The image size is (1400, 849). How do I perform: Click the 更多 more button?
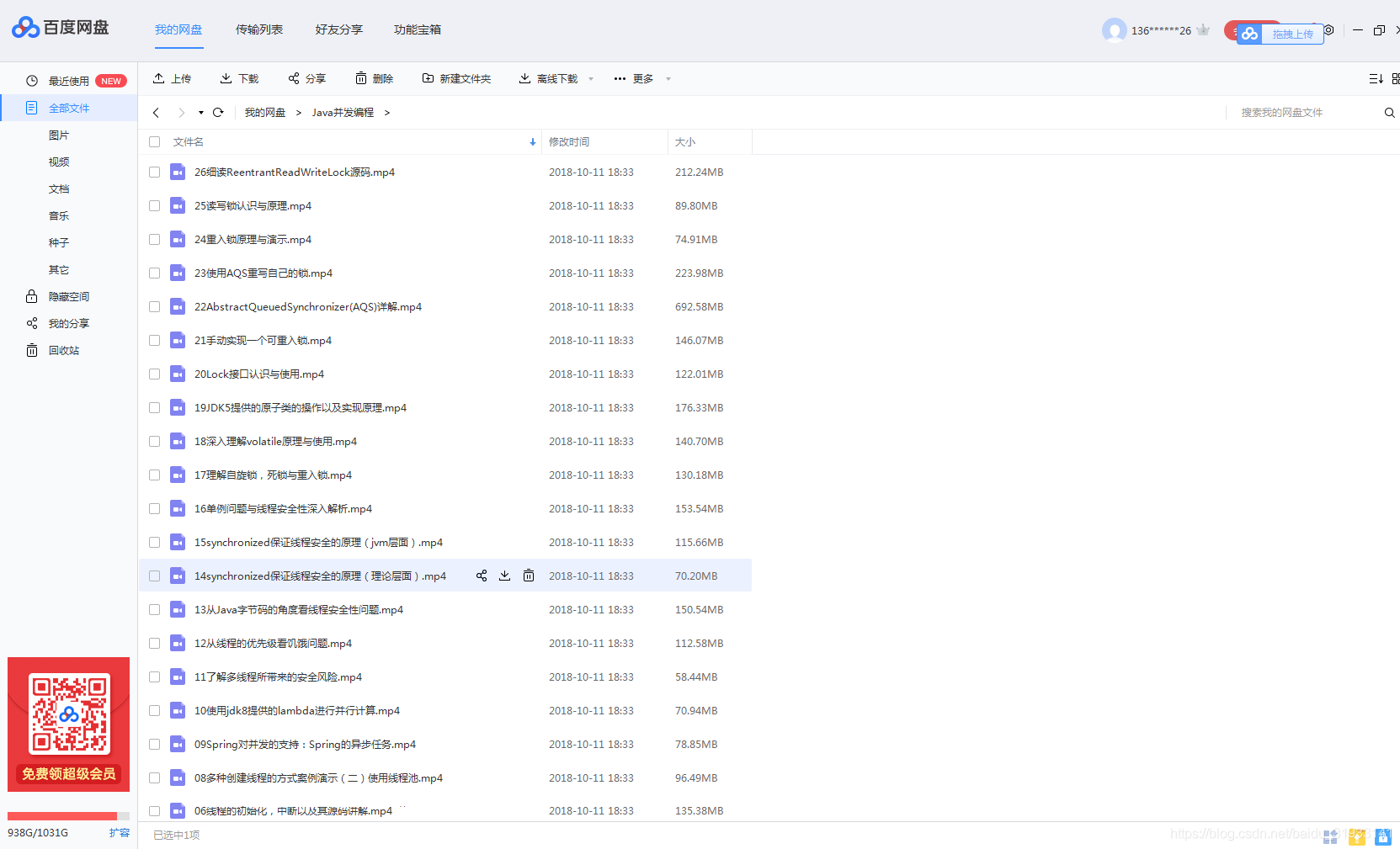(634, 78)
